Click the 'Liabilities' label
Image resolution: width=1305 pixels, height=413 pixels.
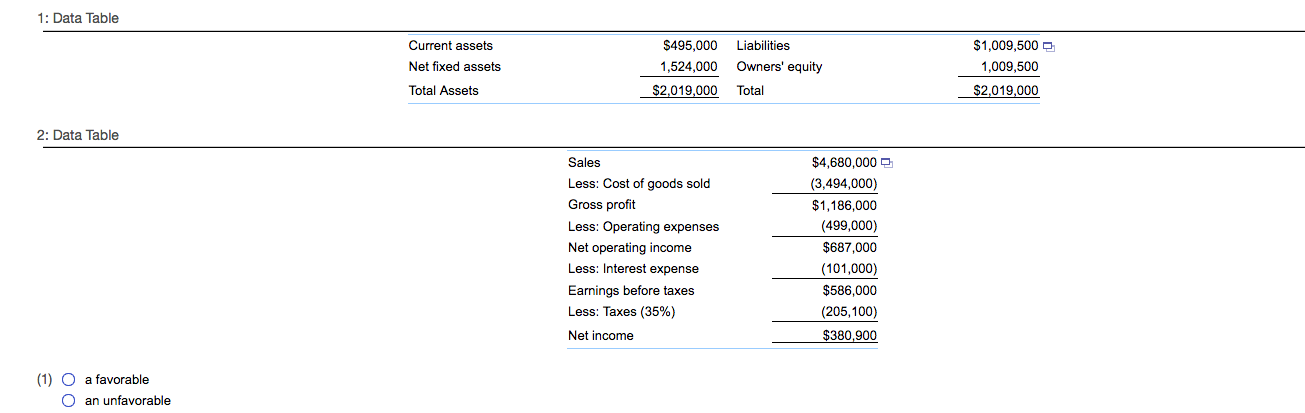click(763, 46)
